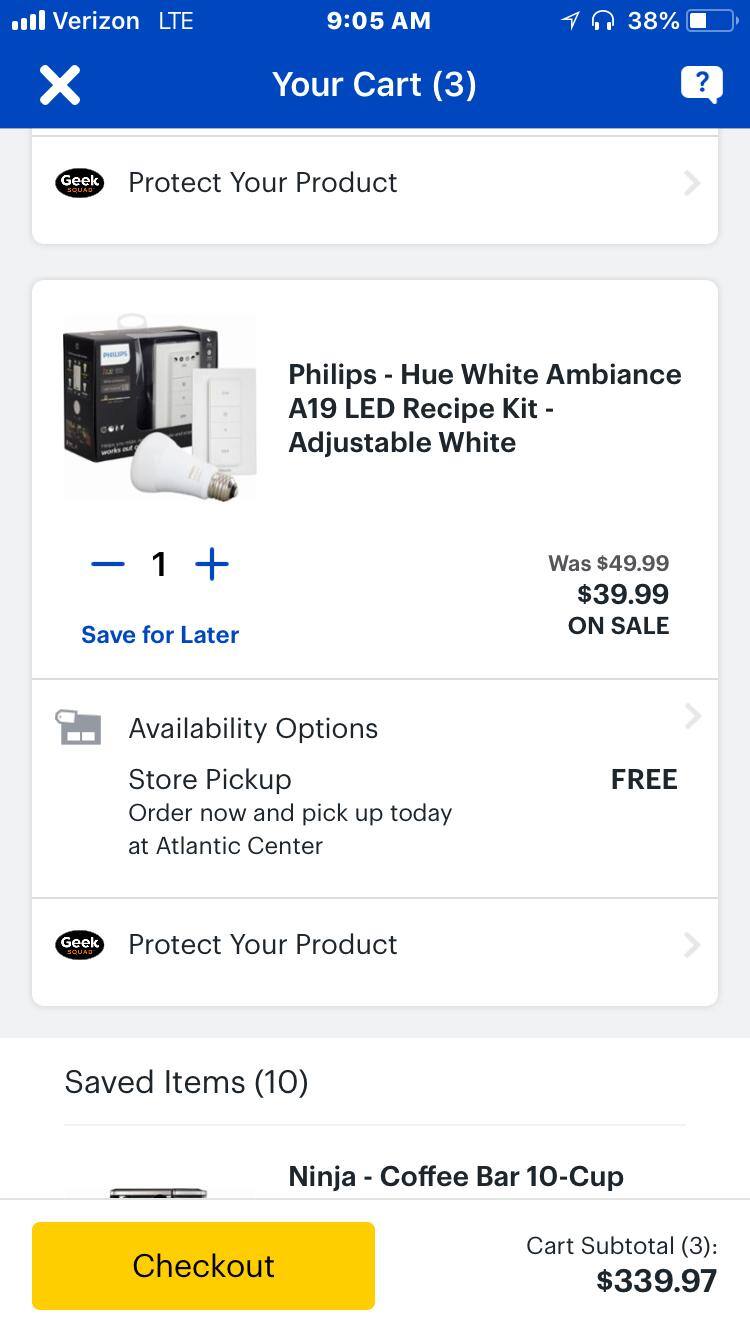
Task: Tap the plus icon to increase quantity
Action: [x=212, y=564]
